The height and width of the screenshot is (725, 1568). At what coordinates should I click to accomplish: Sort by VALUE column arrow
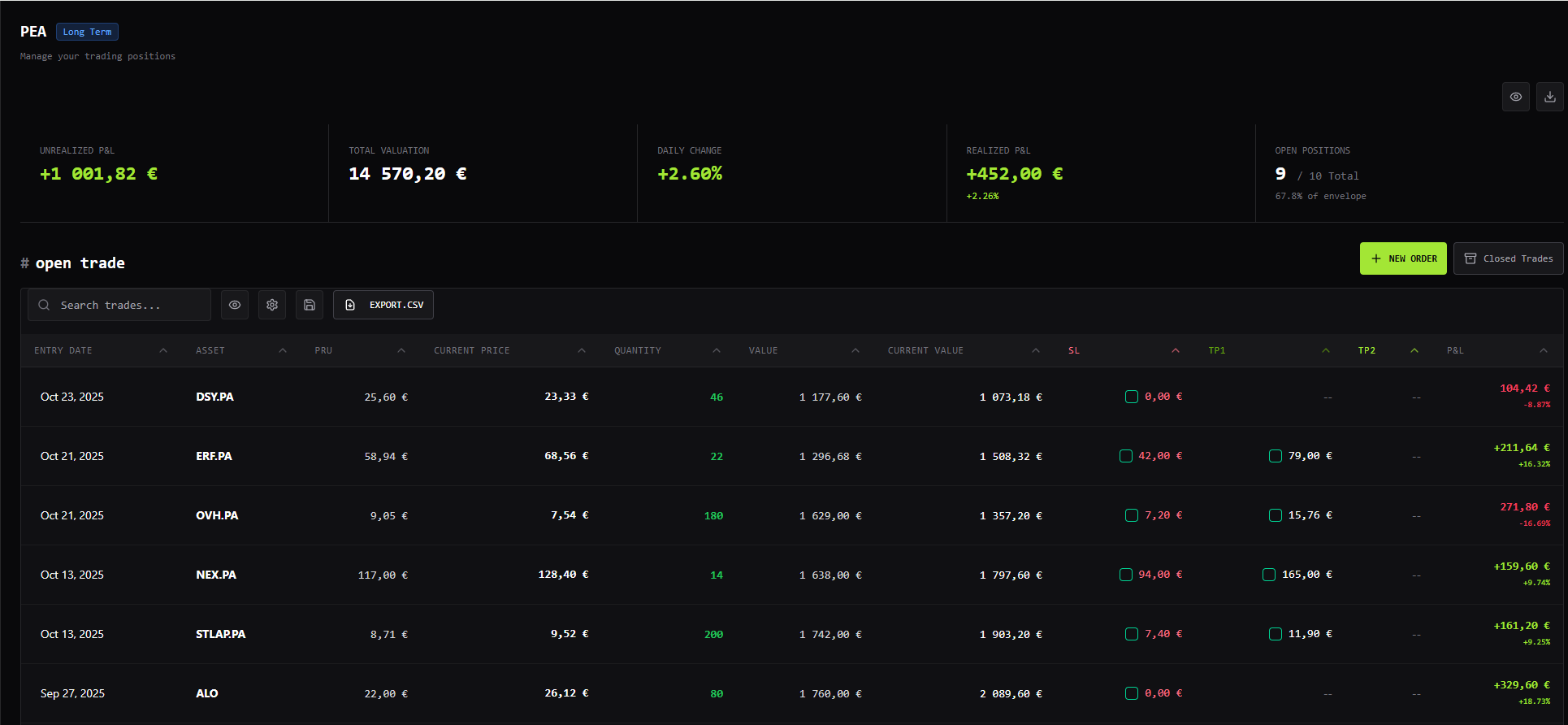click(855, 350)
